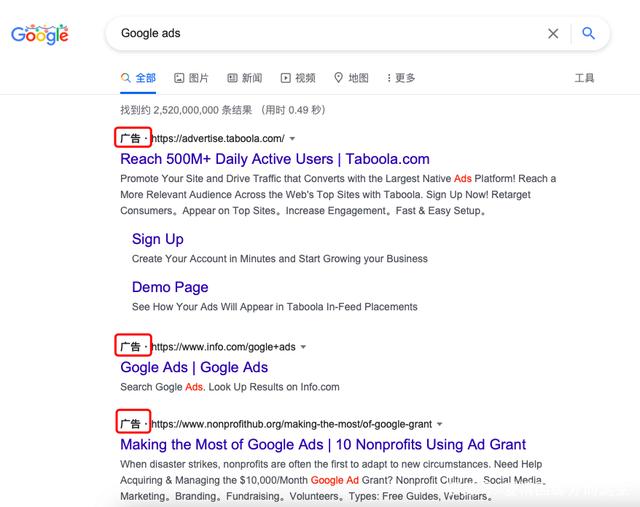Screen dimensions: 640x507
Task: Clear the search box with the X icon
Action: coord(553,33)
